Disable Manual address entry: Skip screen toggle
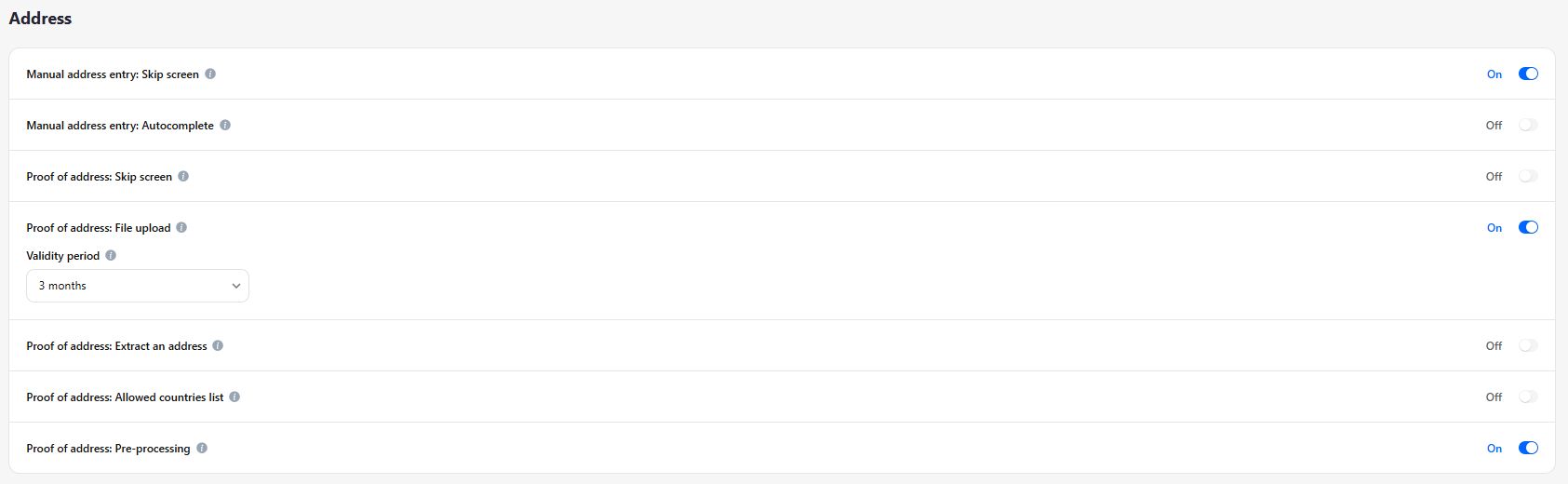The height and width of the screenshot is (484, 1568). [1528, 74]
